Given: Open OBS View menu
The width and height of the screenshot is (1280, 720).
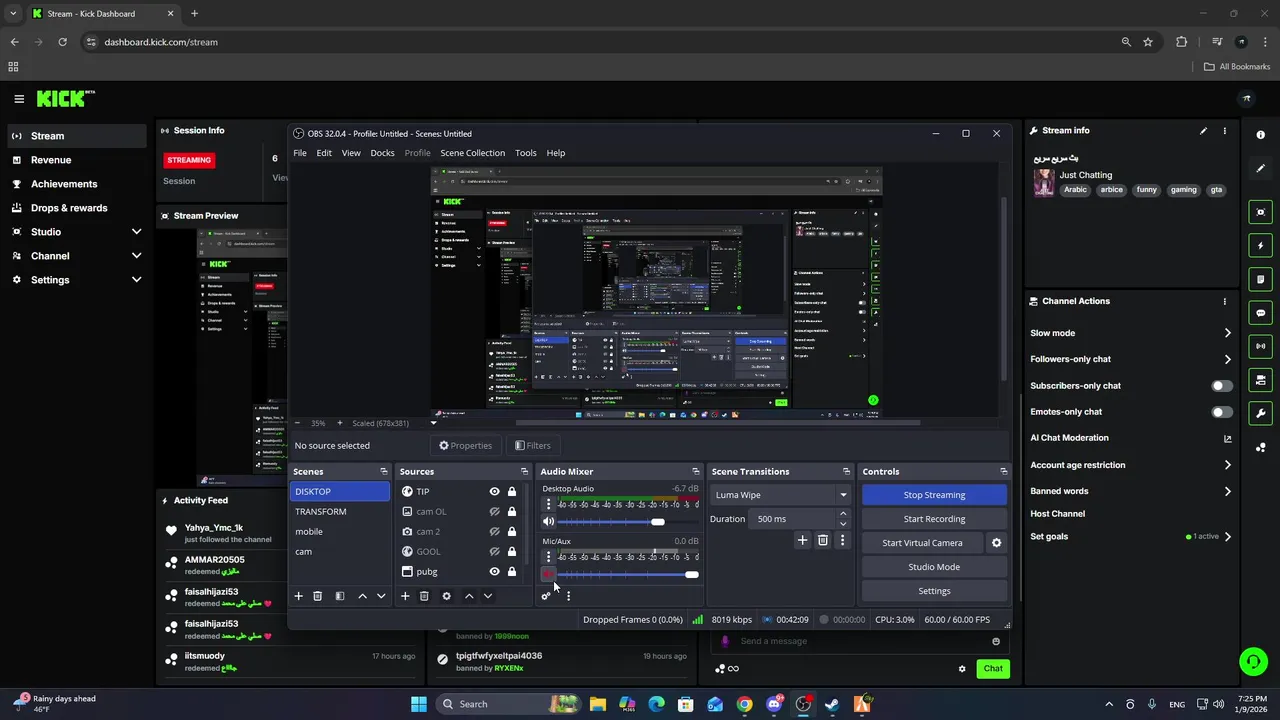Looking at the screenshot, I should point(351,153).
